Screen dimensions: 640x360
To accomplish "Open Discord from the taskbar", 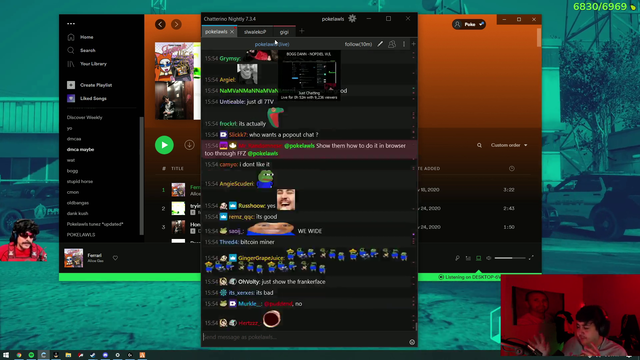I will (x=105, y=355).
